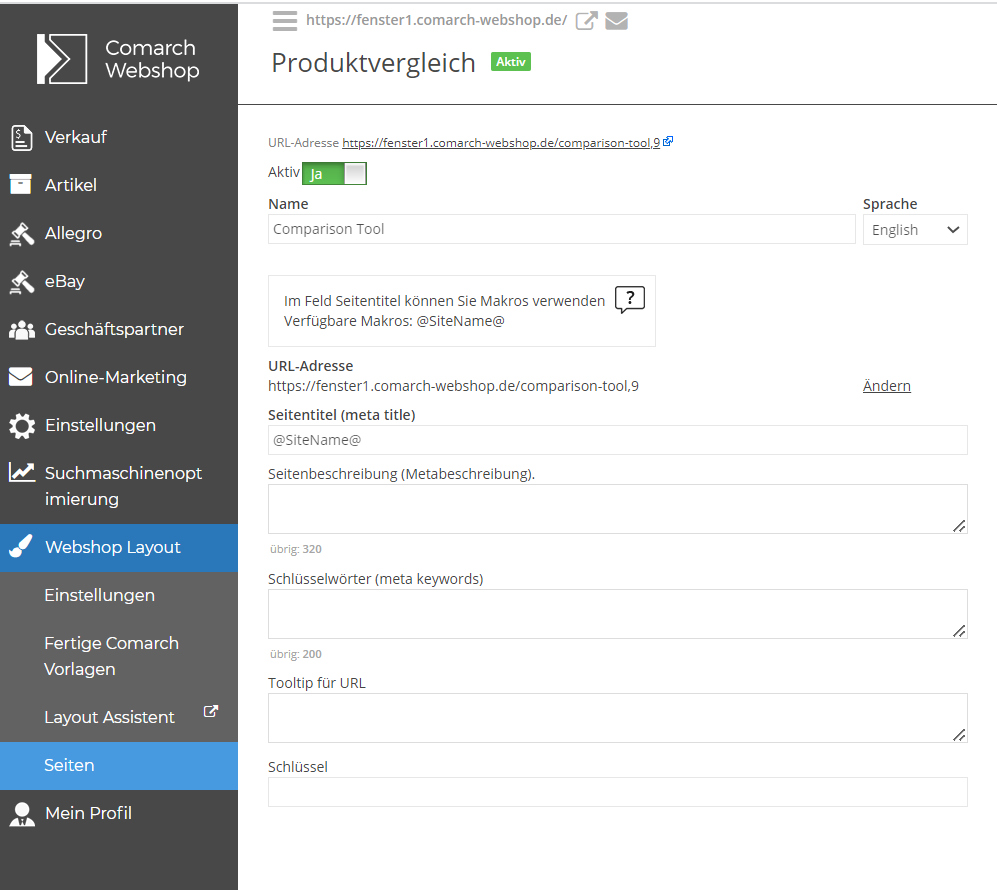Open the Sprache English dropdown
This screenshot has height=890, width=997.
tap(915, 229)
